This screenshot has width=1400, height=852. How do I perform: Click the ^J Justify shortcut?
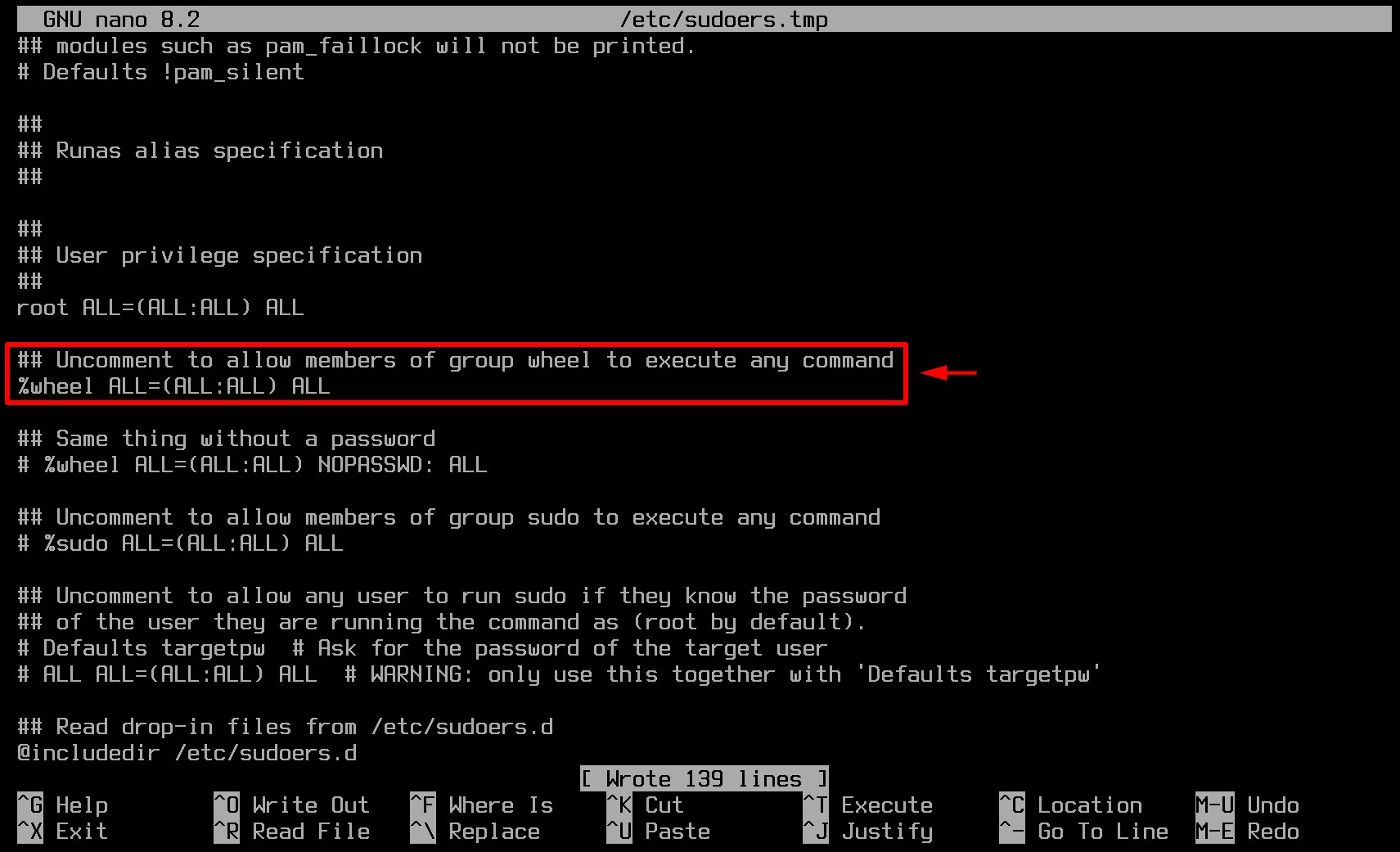[868, 832]
